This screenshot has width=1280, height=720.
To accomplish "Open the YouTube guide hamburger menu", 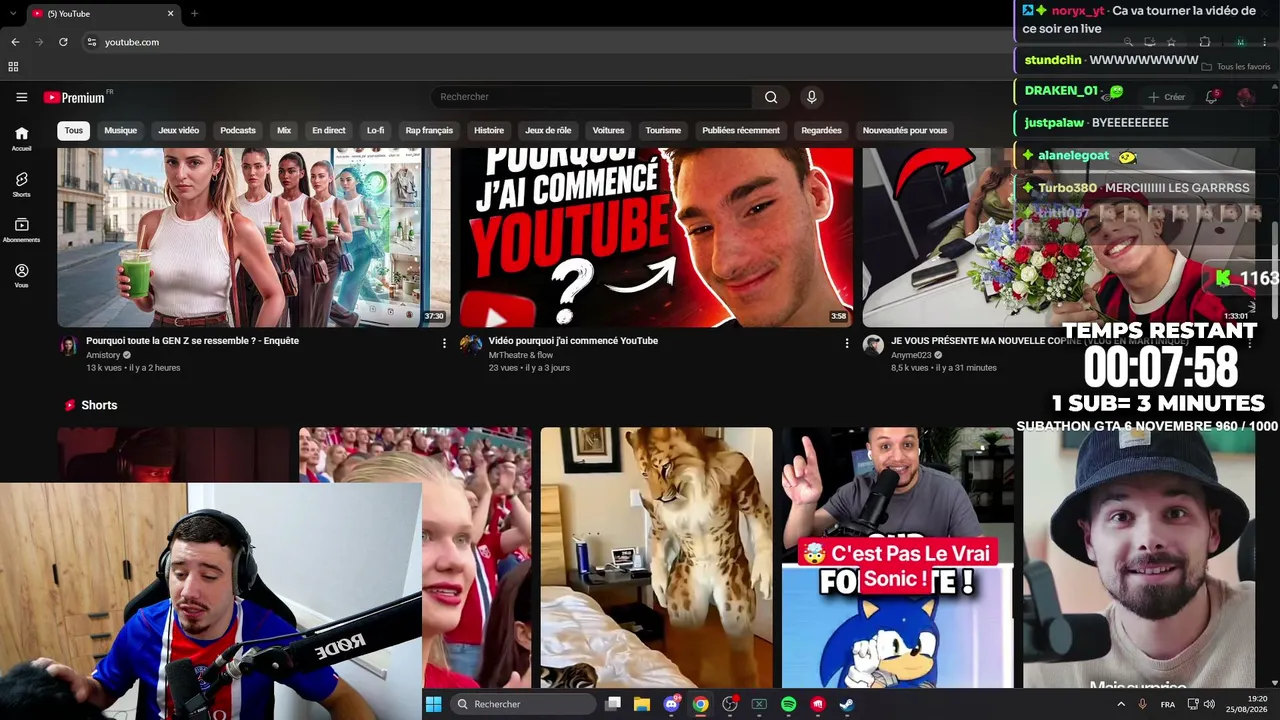I will (21, 97).
